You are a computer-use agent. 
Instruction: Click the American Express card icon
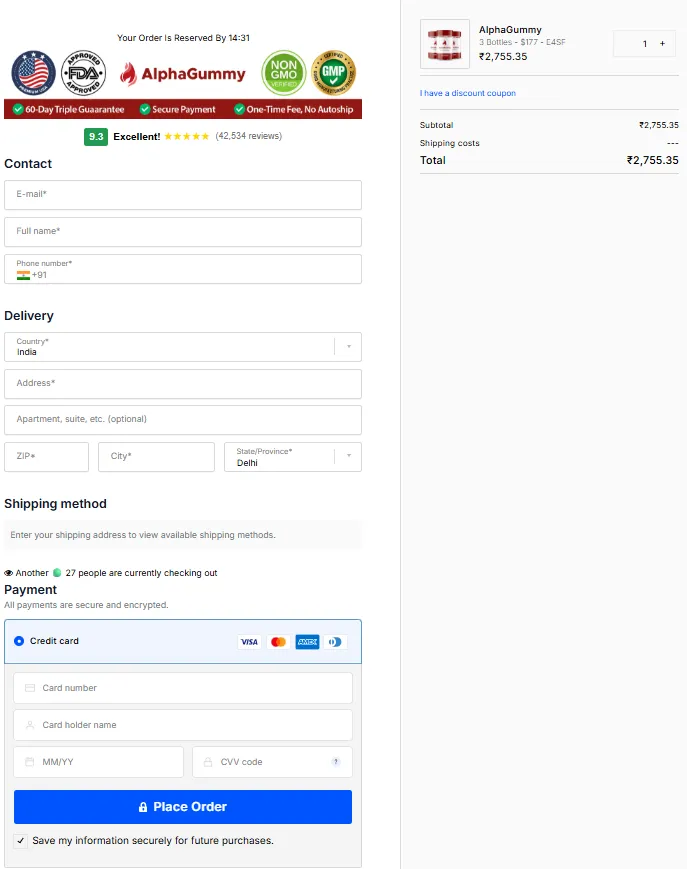click(307, 642)
